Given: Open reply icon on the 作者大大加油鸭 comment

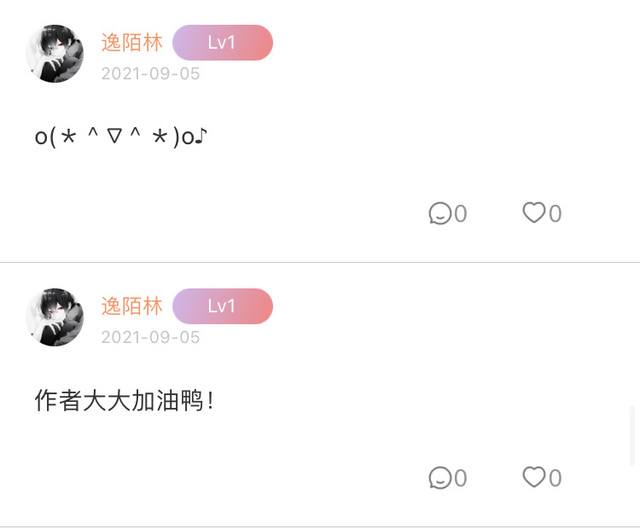Looking at the screenshot, I should (x=440, y=477).
